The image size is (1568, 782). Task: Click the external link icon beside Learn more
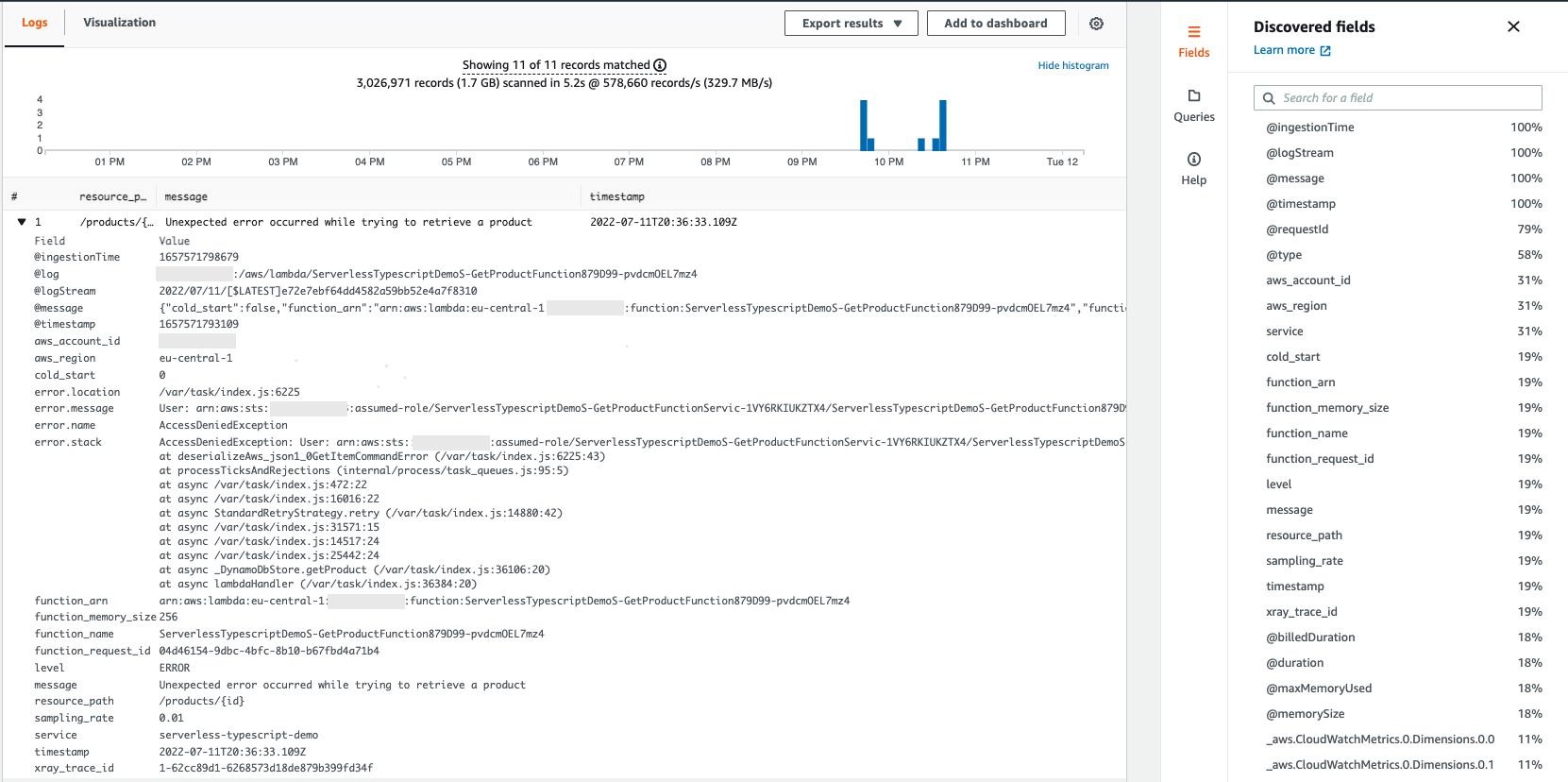(1325, 51)
